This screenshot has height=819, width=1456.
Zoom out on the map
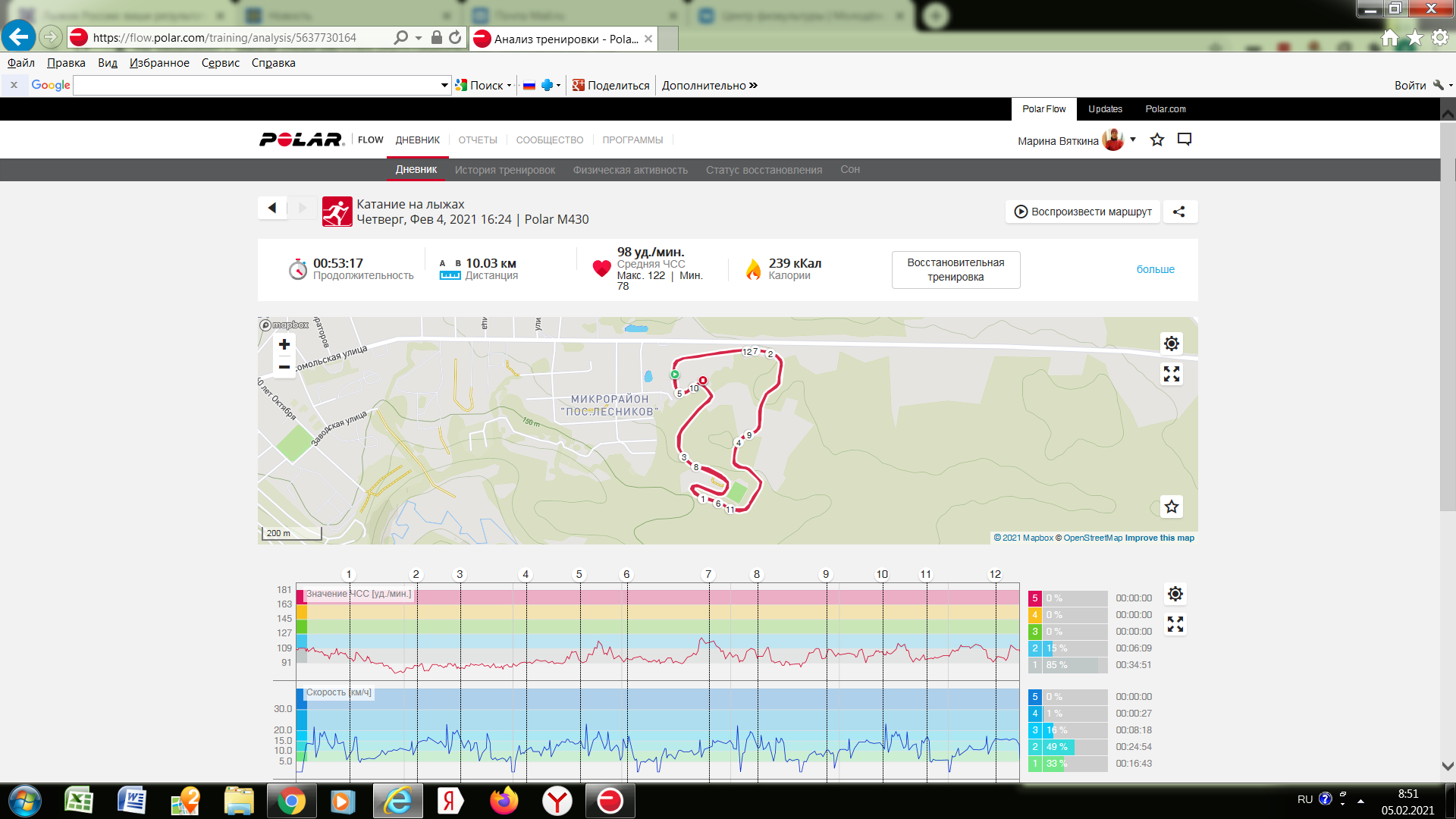(284, 367)
